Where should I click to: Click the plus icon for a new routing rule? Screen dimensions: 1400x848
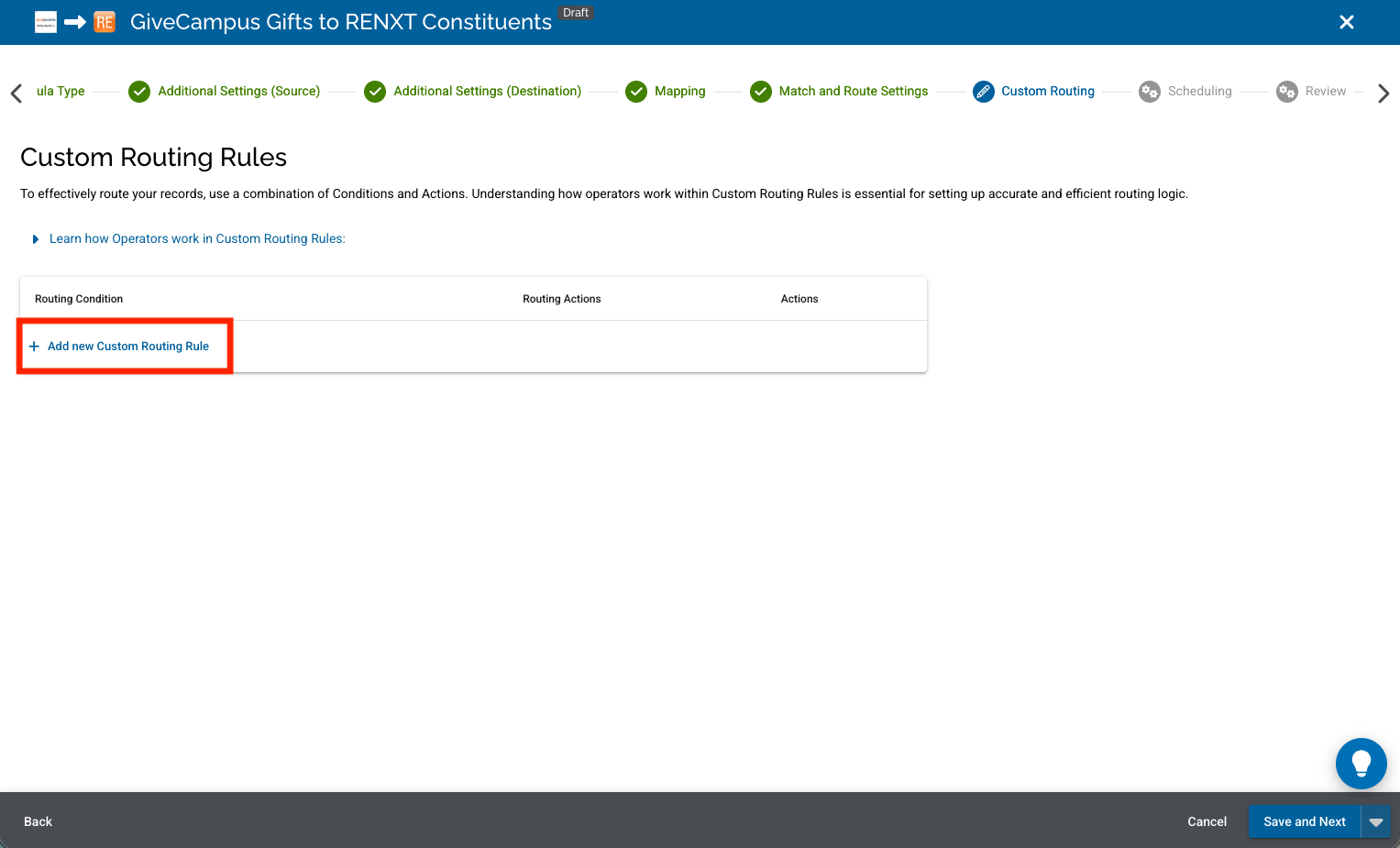point(34,347)
